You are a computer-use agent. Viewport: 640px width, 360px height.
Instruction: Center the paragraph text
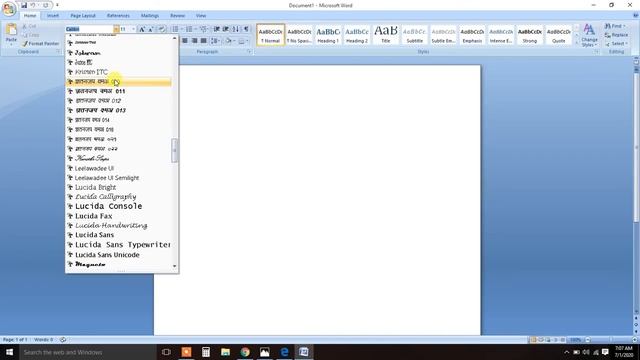pos(185,40)
